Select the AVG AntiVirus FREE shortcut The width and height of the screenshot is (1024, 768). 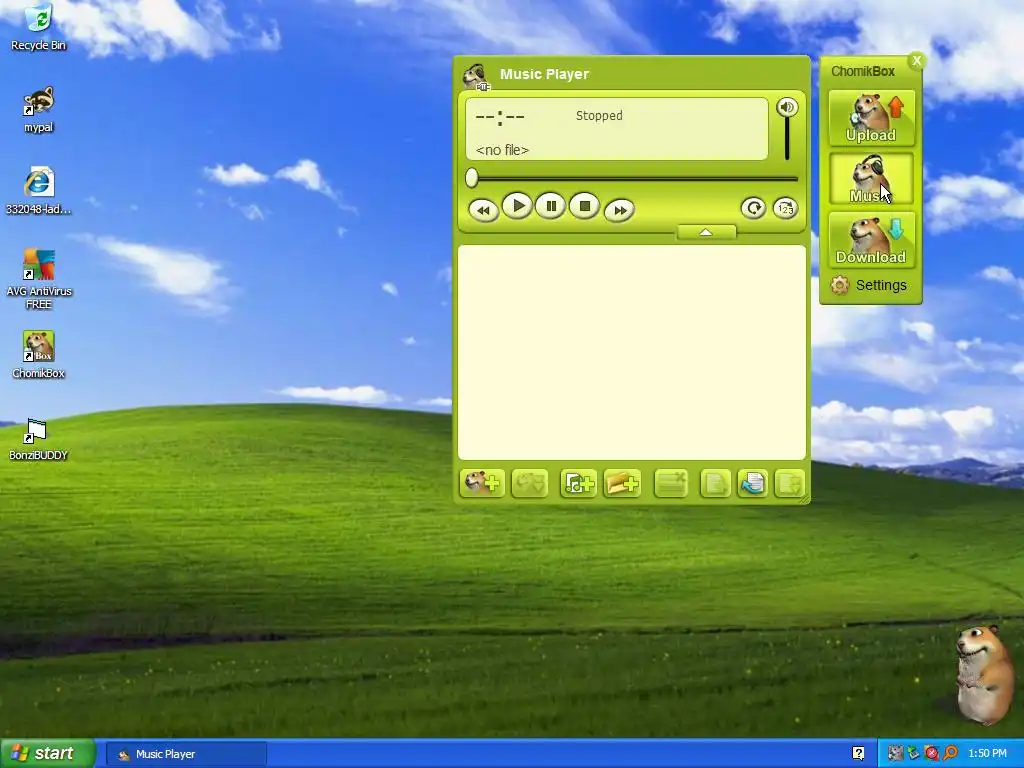[39, 279]
